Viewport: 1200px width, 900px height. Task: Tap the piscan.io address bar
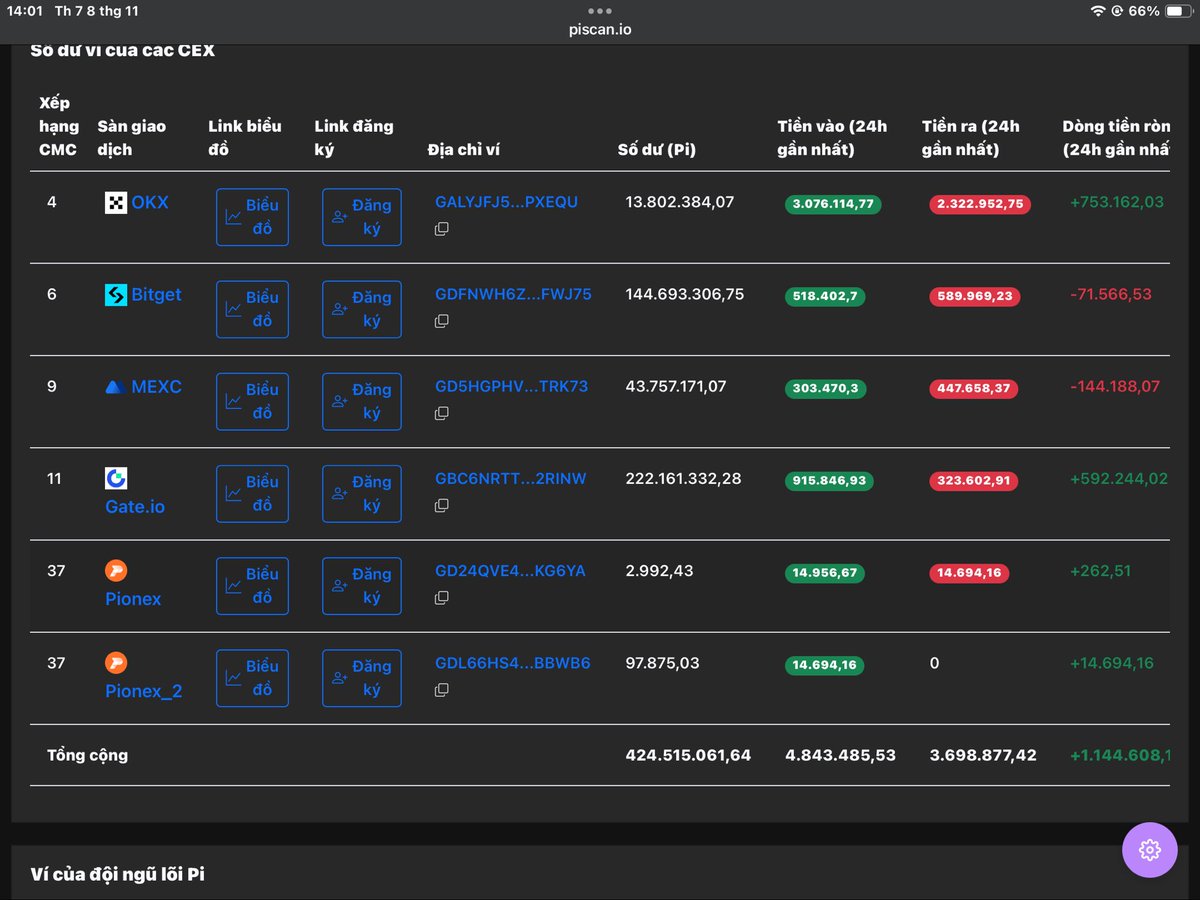coord(600,30)
